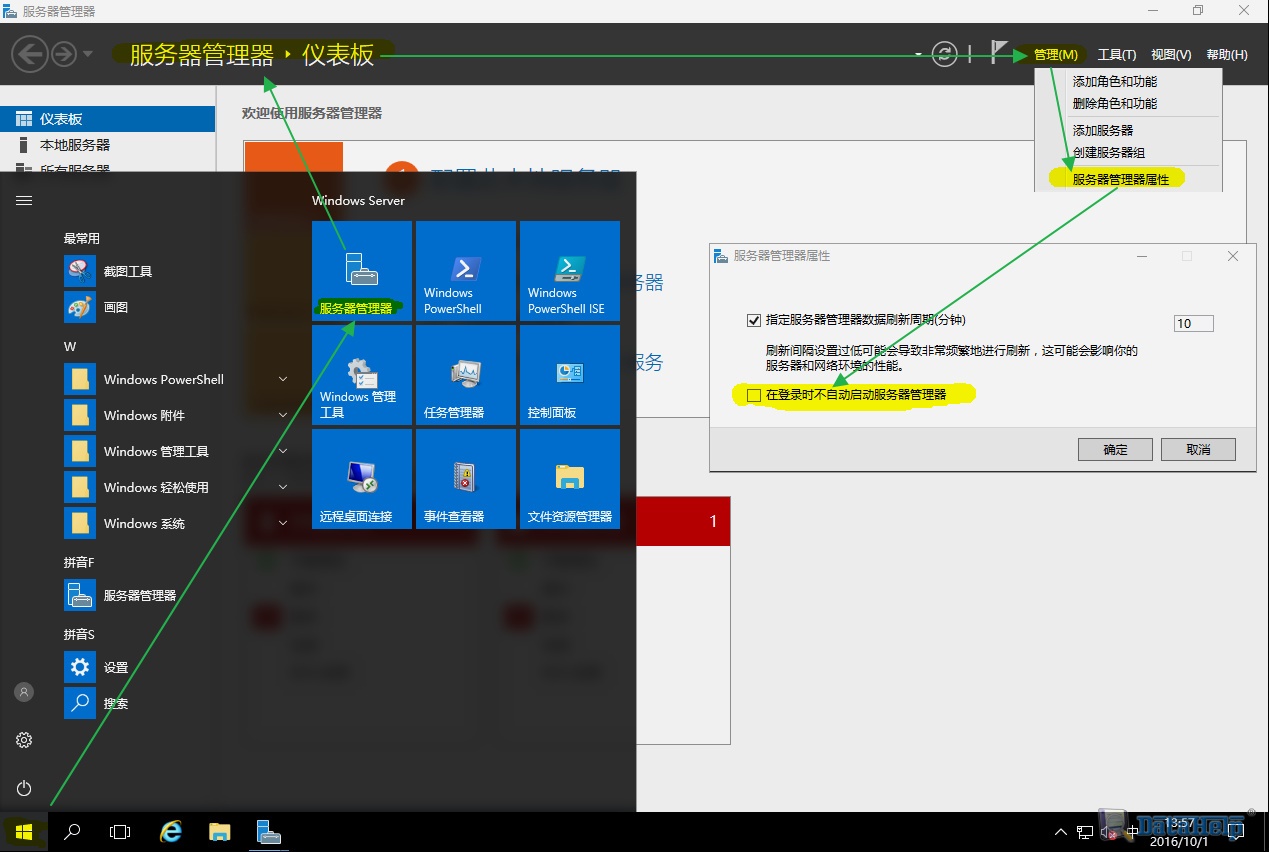1269x852 pixels.
Task: Expand the Windows 系统 folder
Action: click(283, 523)
